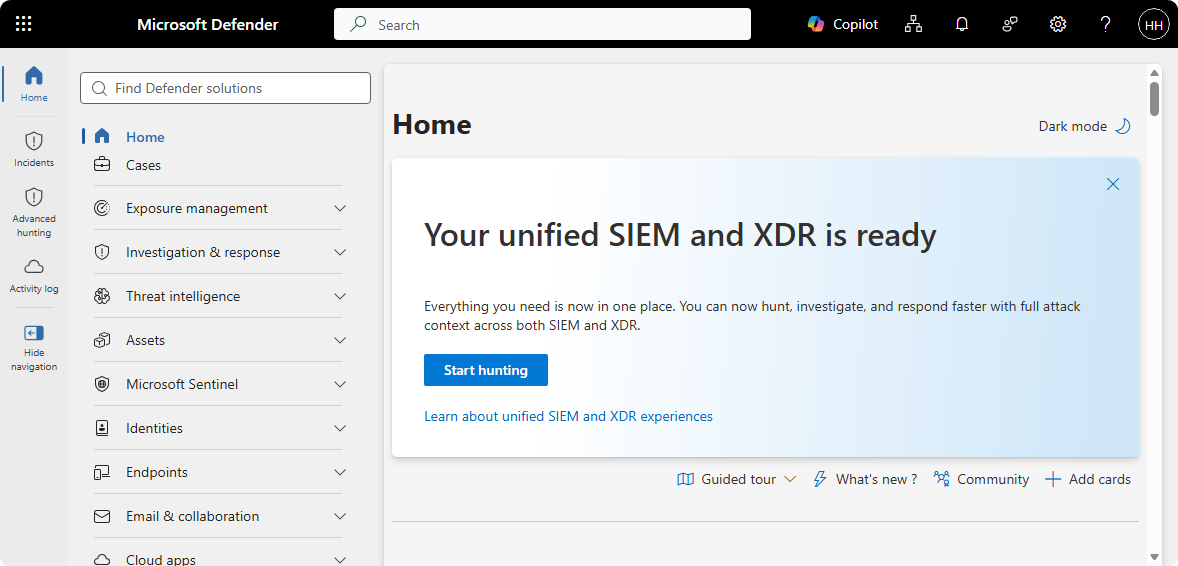
Task: Click the main page vertical scrollbar thumb
Action: pos(1154,98)
